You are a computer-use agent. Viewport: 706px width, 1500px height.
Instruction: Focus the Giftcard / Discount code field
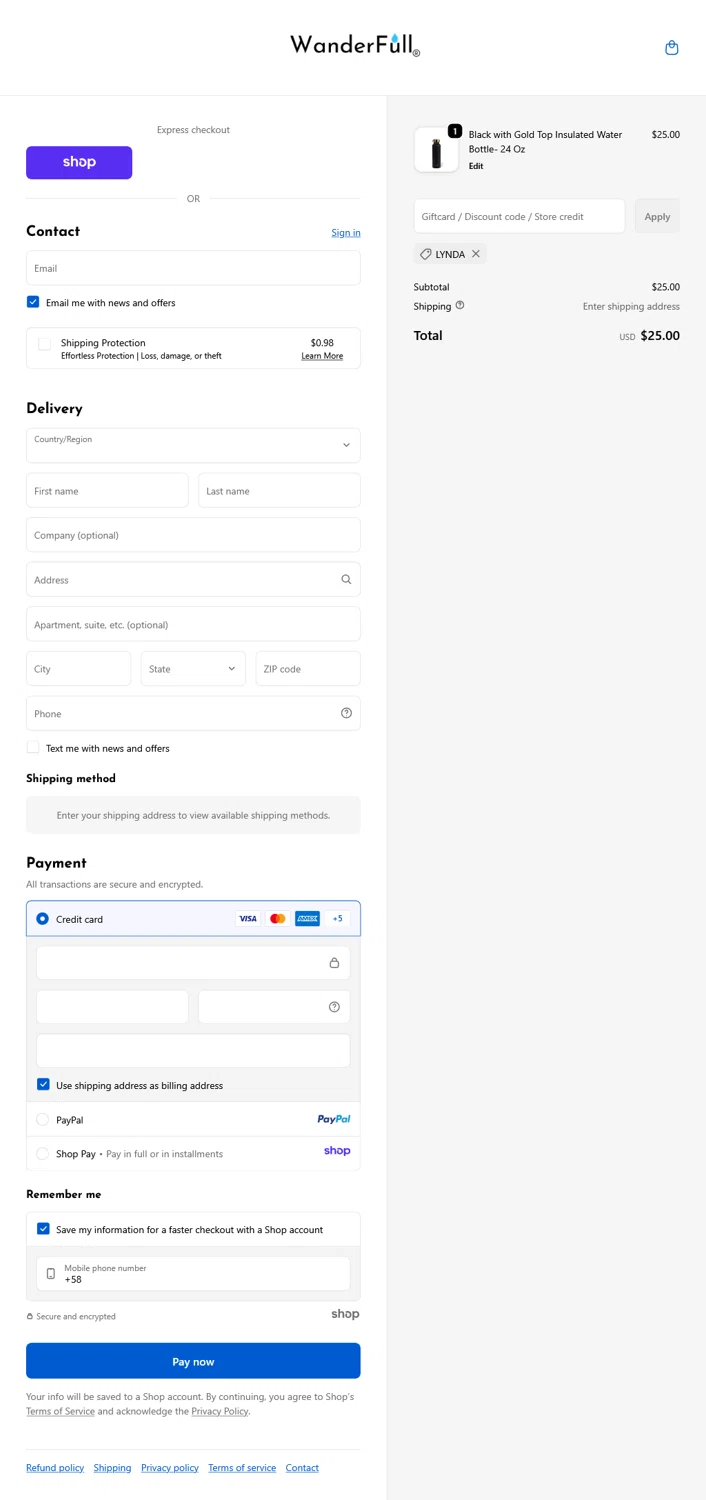pos(519,217)
